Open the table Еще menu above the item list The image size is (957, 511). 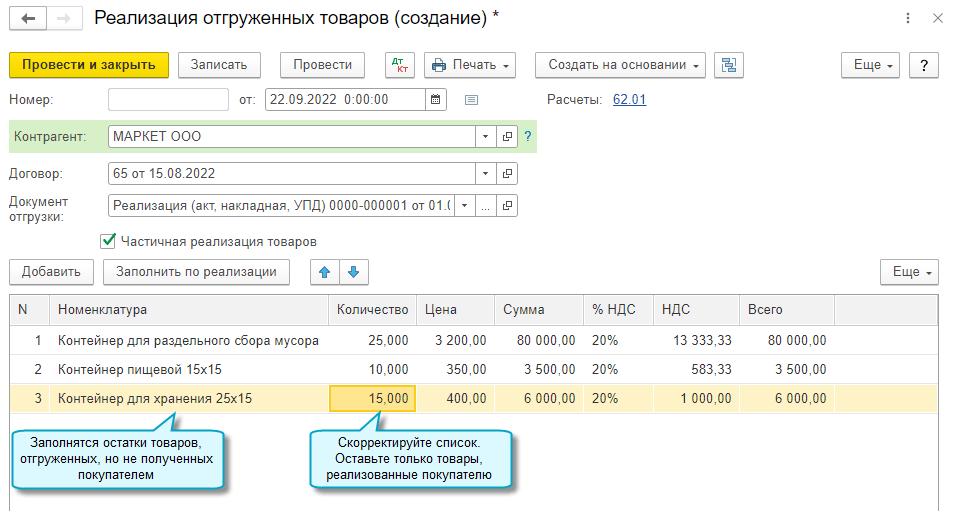click(x=909, y=272)
